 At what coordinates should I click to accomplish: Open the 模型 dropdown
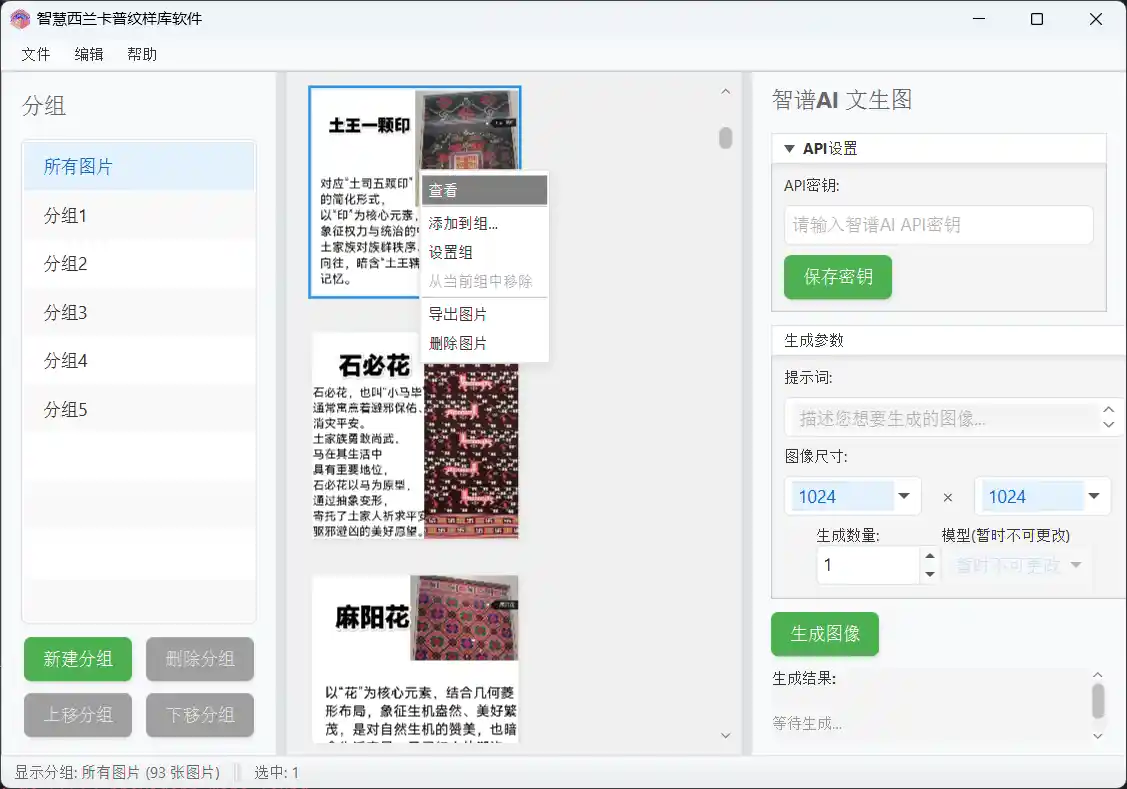pos(1016,565)
